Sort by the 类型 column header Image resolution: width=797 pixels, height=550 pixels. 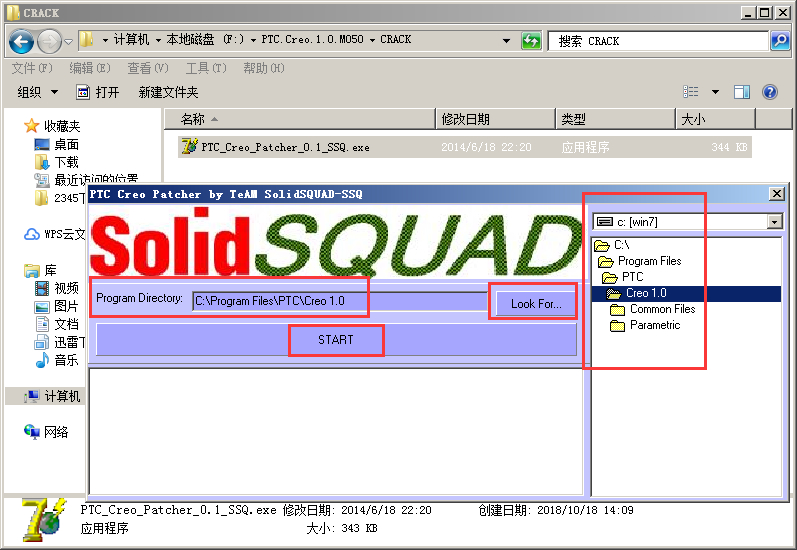[616, 119]
